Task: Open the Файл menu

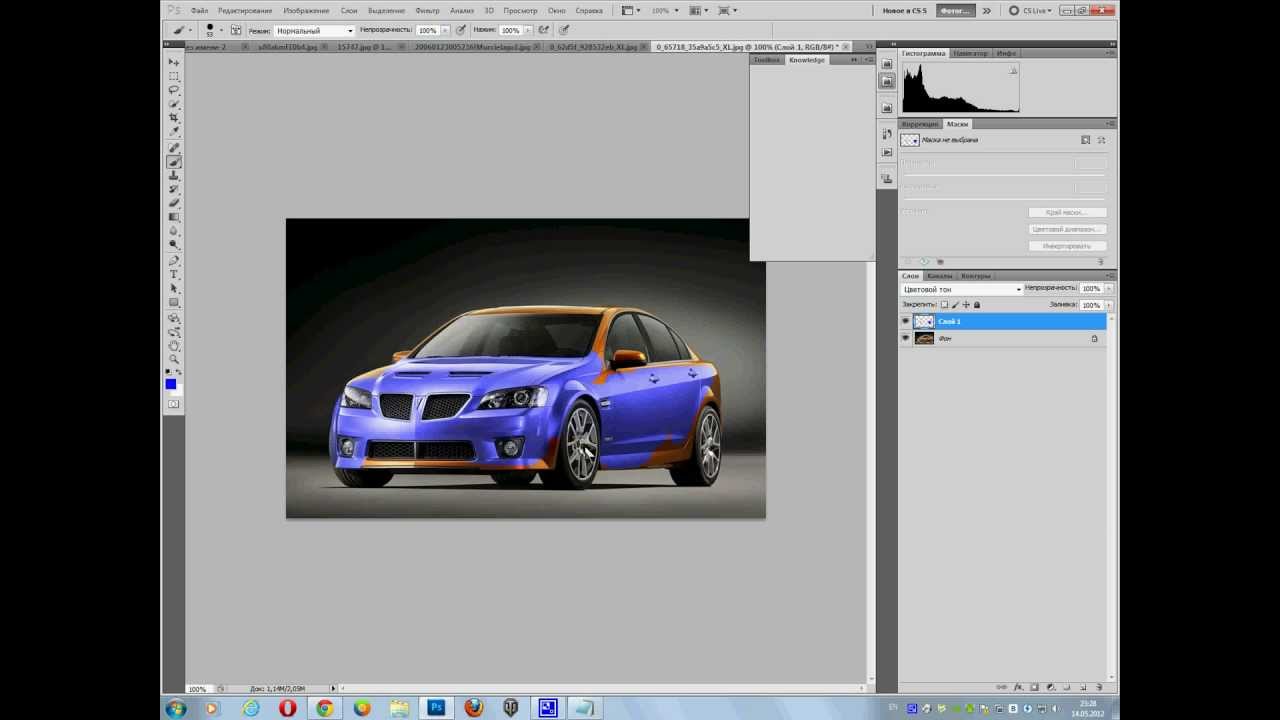Action: 199,11
